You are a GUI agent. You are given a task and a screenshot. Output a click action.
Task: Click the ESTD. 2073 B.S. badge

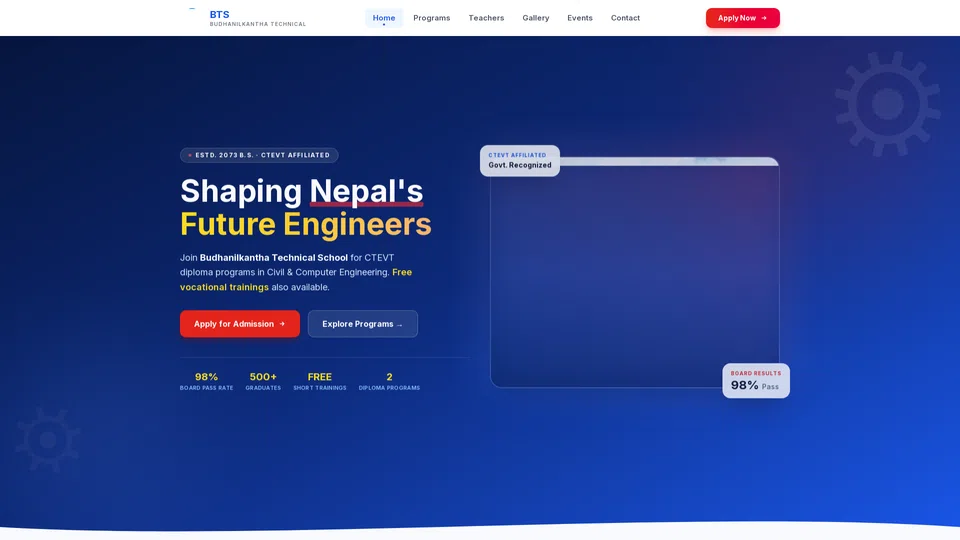click(259, 156)
